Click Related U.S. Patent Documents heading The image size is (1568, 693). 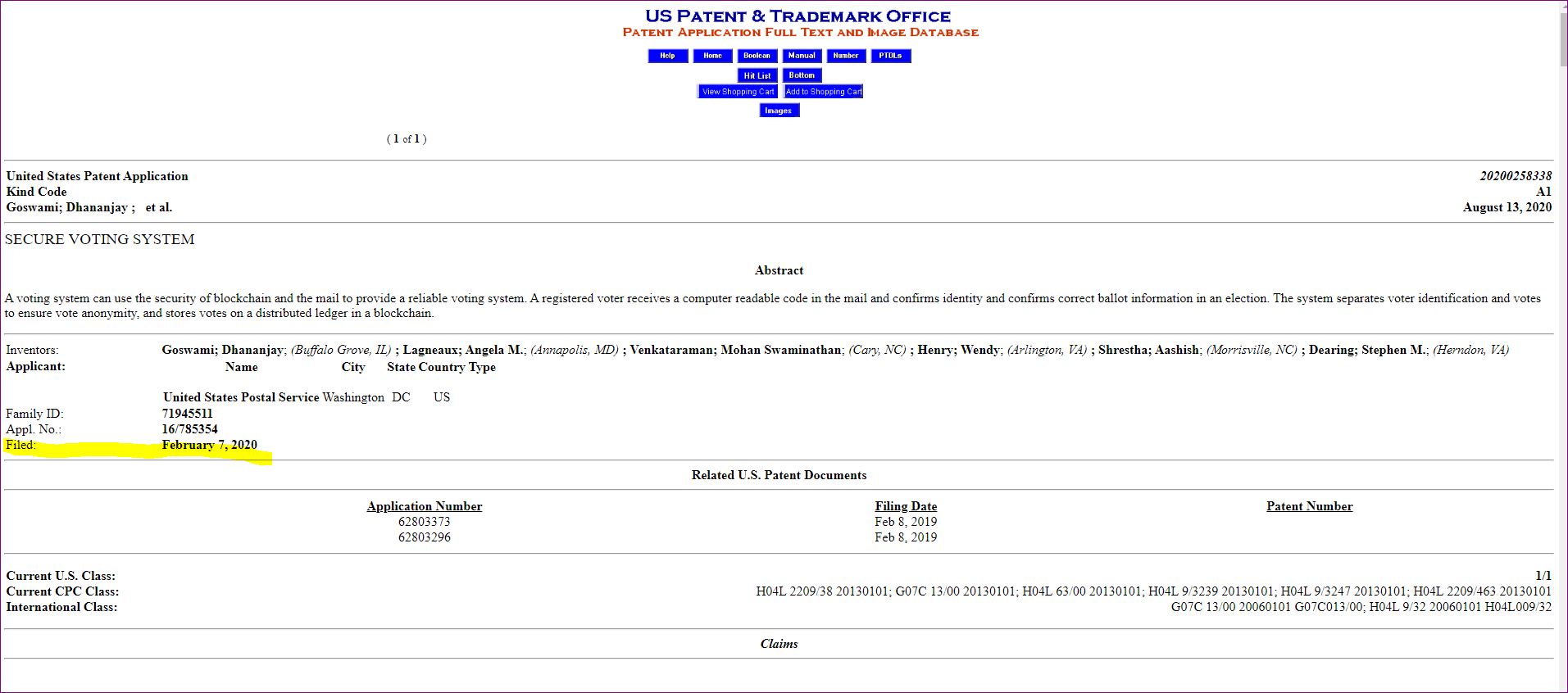[x=779, y=475]
